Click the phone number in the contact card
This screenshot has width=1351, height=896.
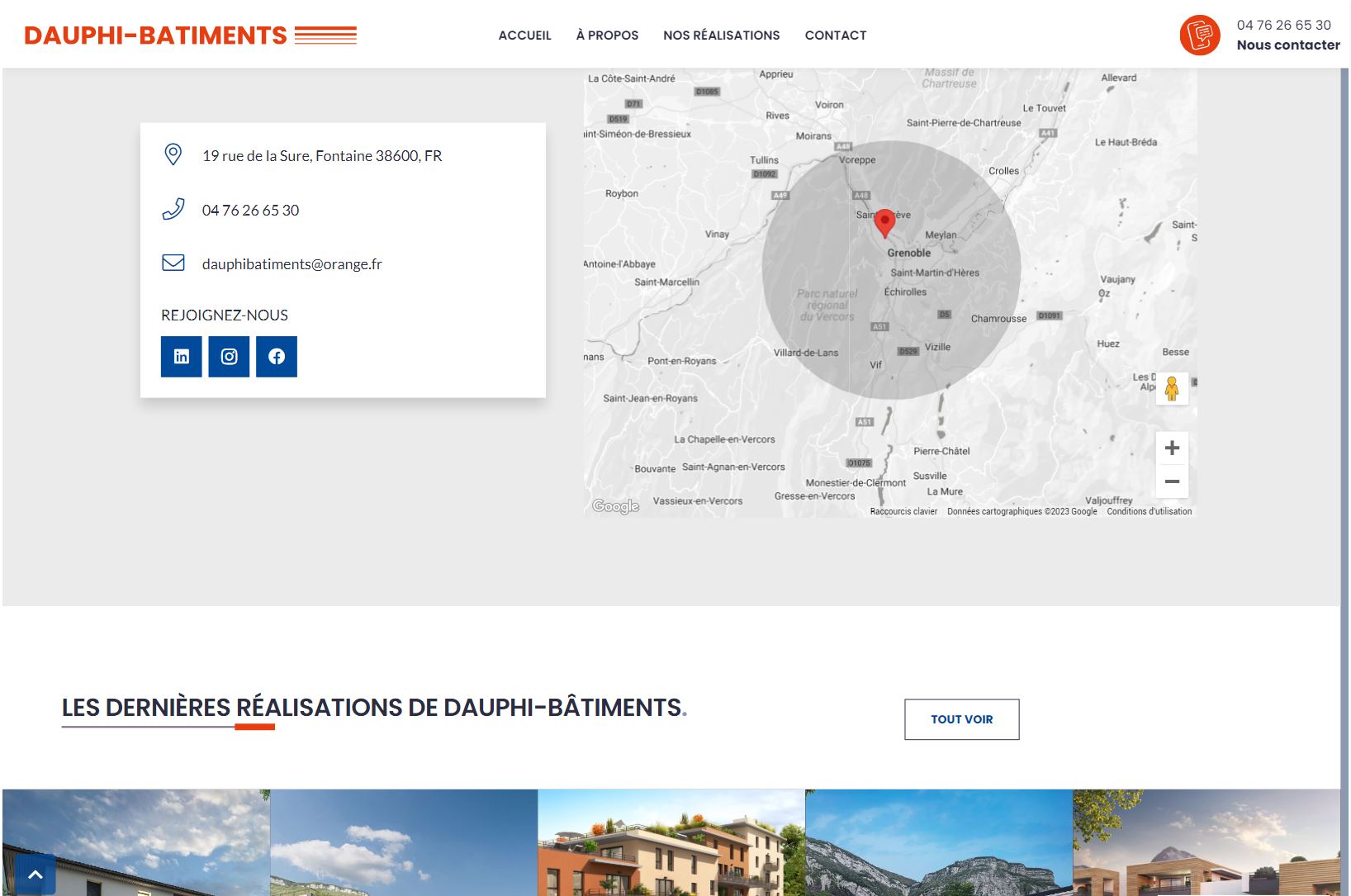250,210
